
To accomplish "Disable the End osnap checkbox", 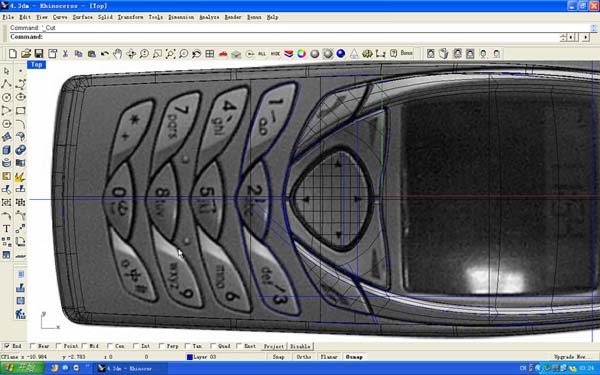I will [x=7, y=346].
